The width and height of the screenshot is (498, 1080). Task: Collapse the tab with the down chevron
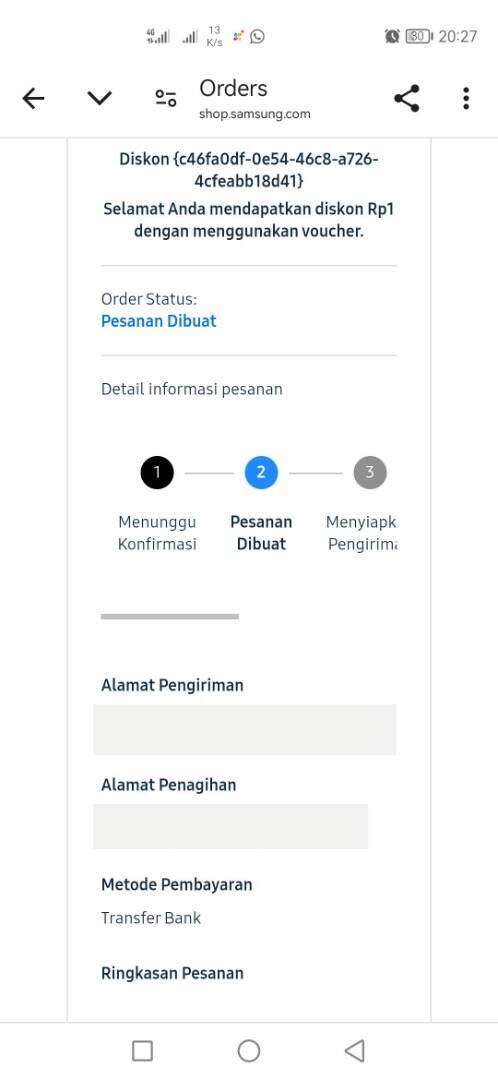coord(100,99)
